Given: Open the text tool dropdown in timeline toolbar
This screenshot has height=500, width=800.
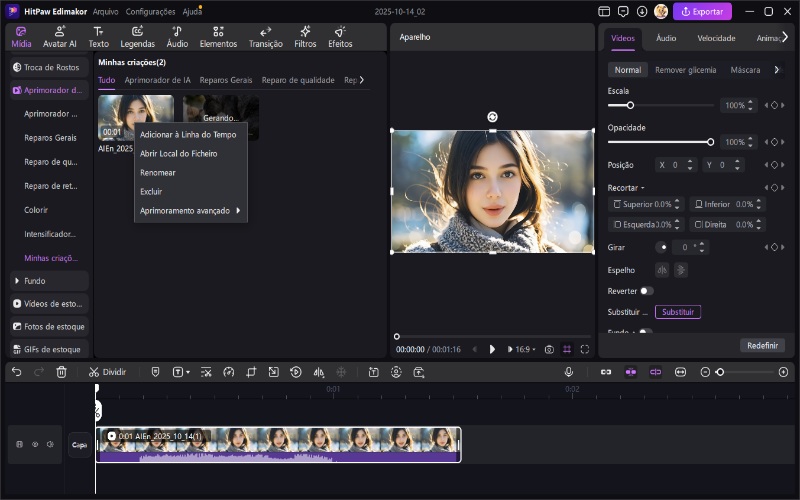Looking at the screenshot, I should (x=188, y=372).
